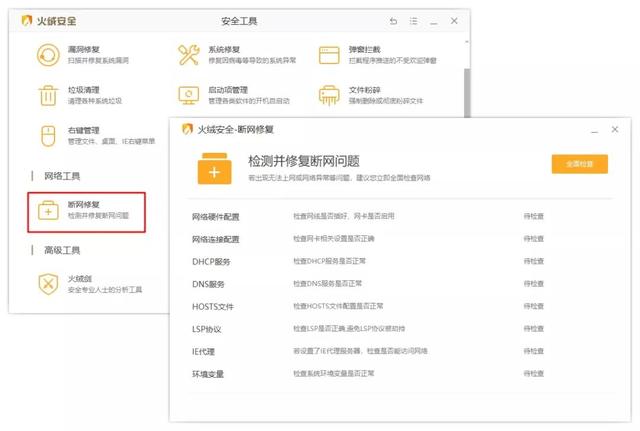This screenshot has width=640, height=431.
Task: Click the 检查HOSTS文件配置是否正常 description
Action: tap(338, 306)
